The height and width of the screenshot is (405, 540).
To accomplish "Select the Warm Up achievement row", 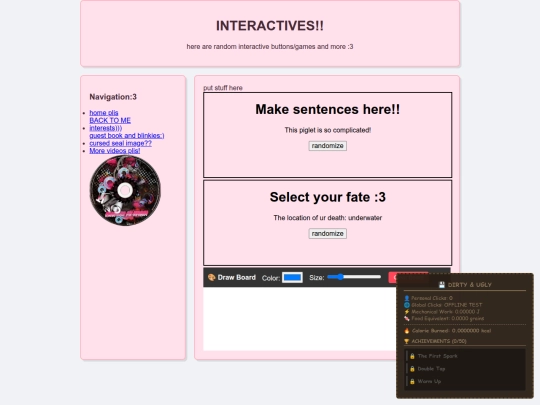I will tap(466, 382).
